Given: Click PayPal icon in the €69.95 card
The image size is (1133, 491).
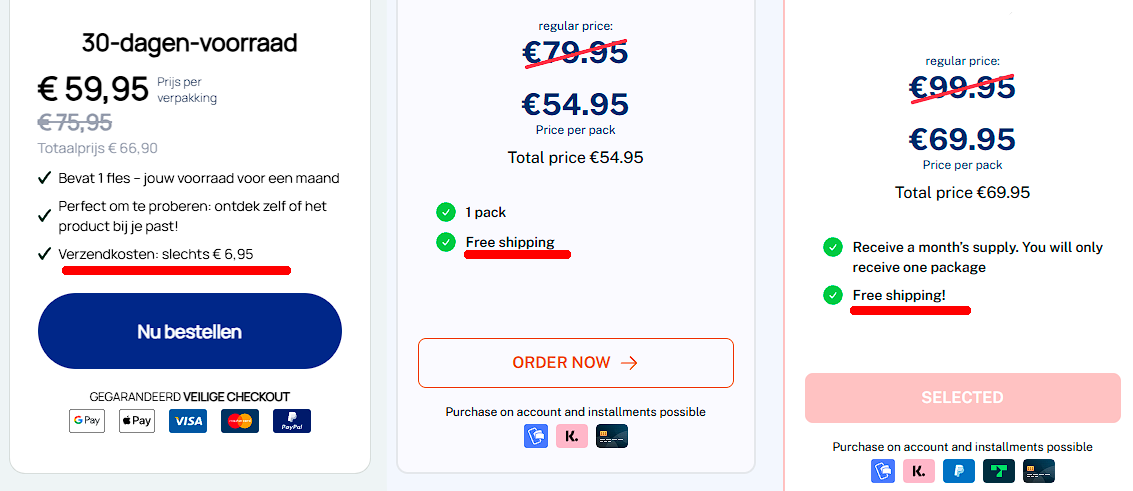Looking at the screenshot, I should click(959, 471).
